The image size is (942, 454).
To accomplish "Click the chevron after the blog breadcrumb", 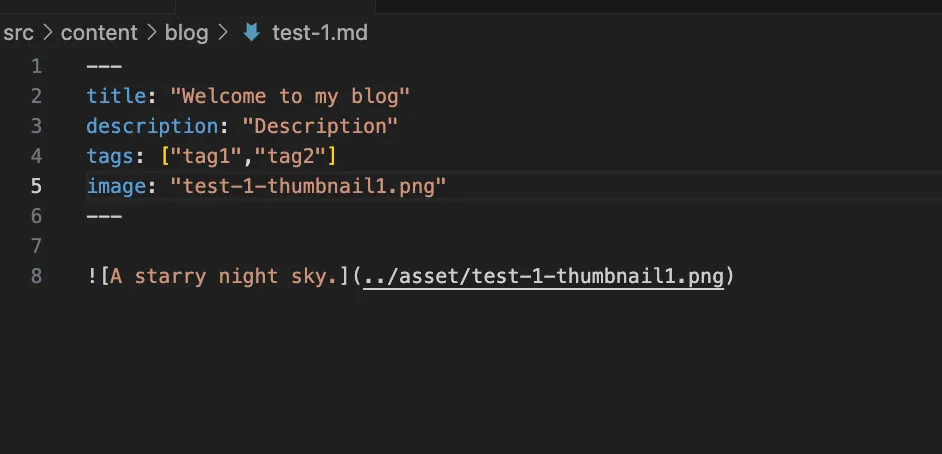I will coord(224,33).
